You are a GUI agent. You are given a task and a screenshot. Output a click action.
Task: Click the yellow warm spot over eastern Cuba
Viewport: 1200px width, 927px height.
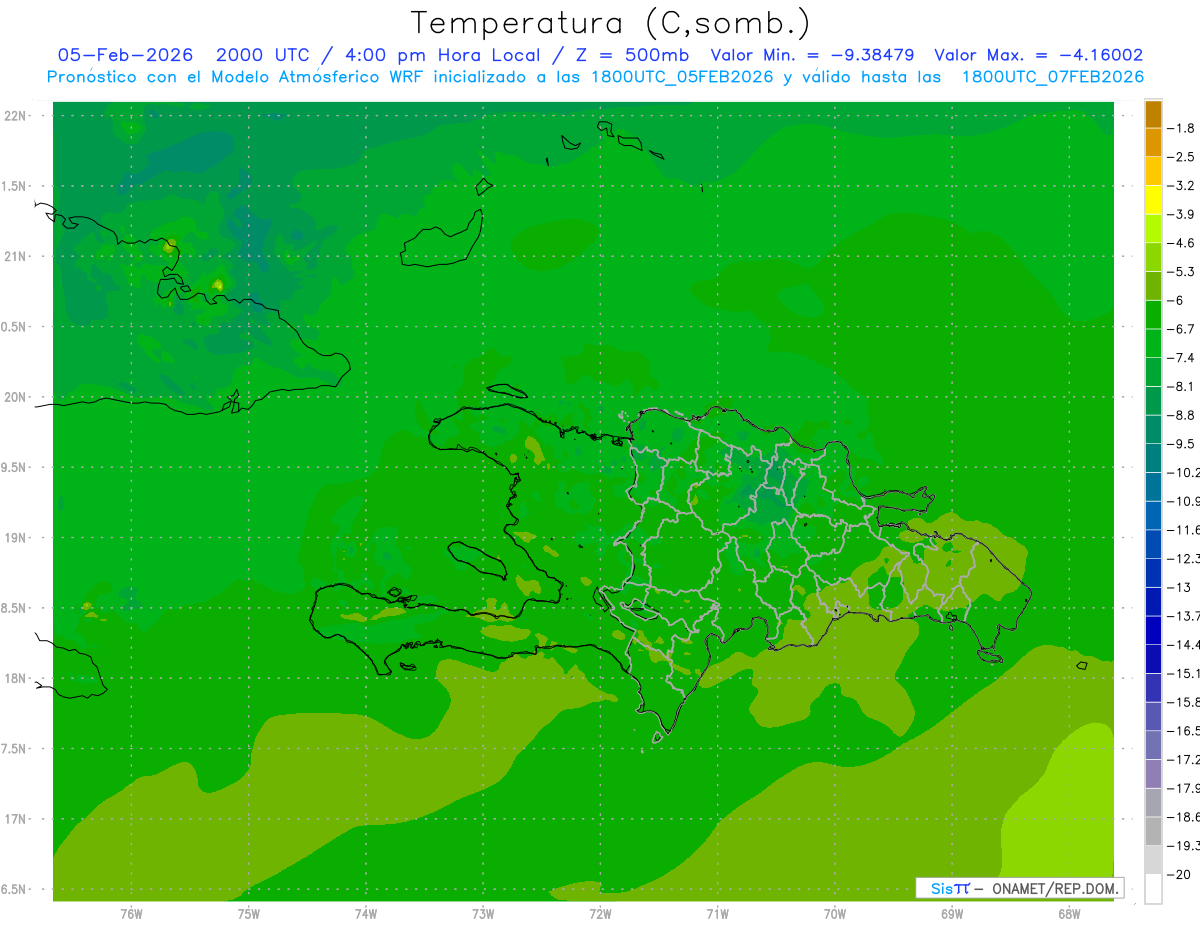(217, 285)
